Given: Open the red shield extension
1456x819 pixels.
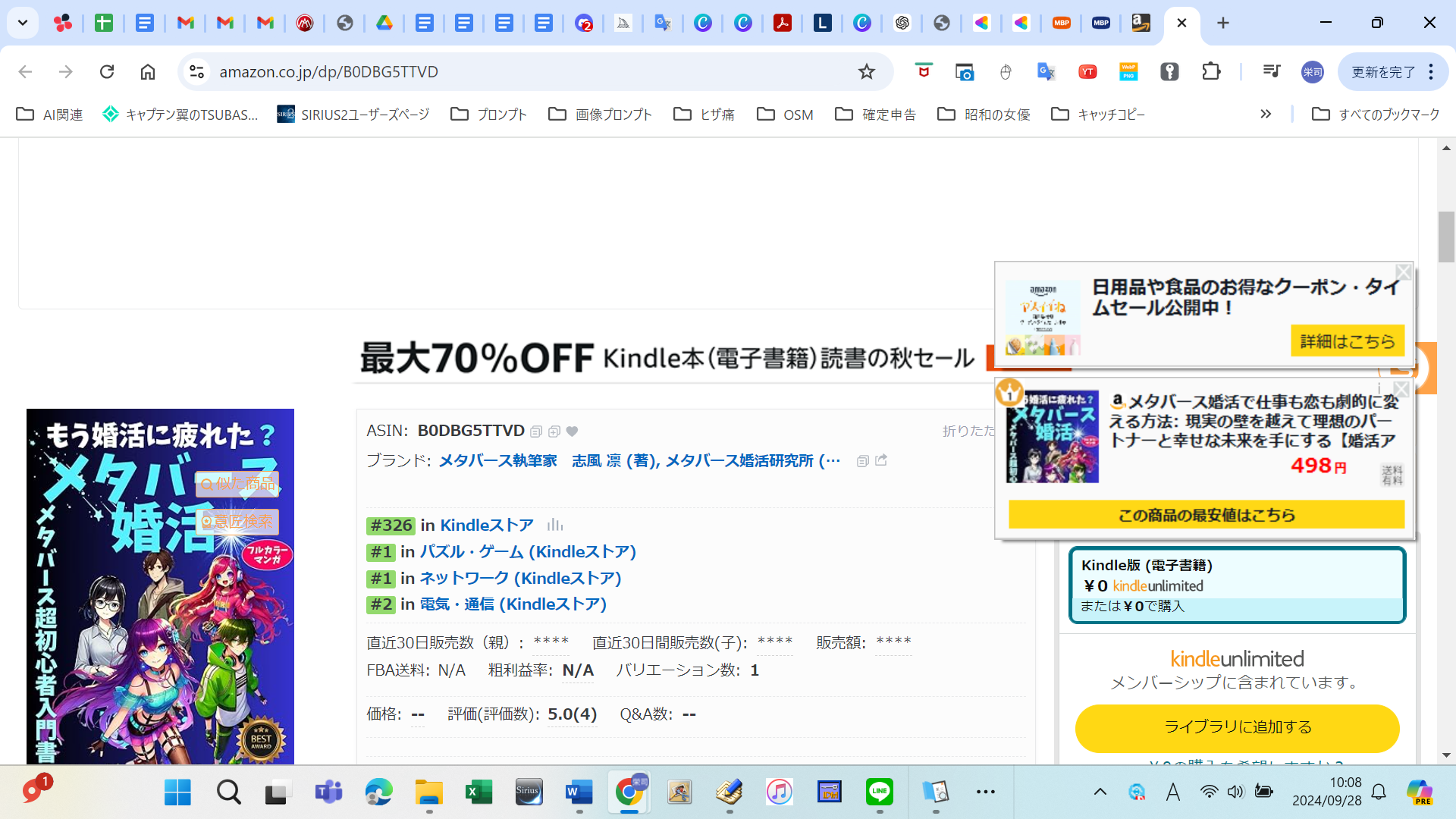Looking at the screenshot, I should [923, 71].
